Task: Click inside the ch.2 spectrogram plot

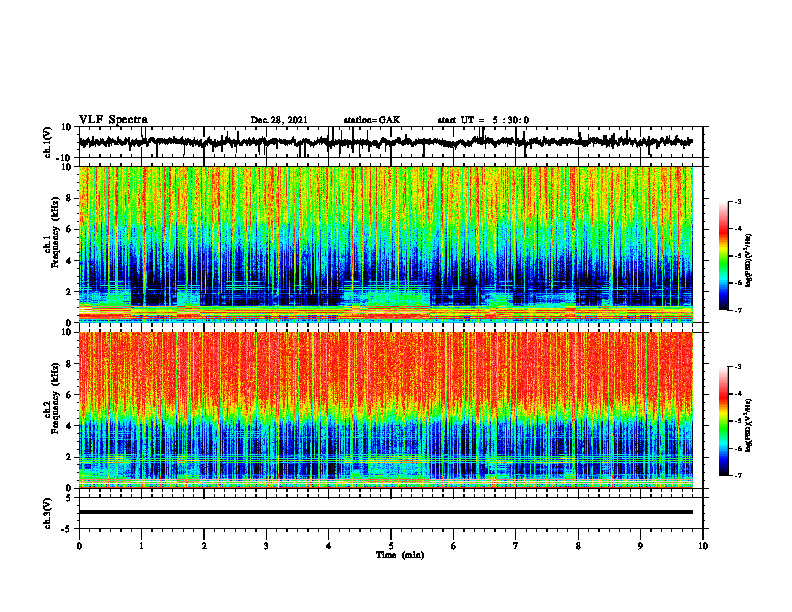Action: [x=385, y=410]
